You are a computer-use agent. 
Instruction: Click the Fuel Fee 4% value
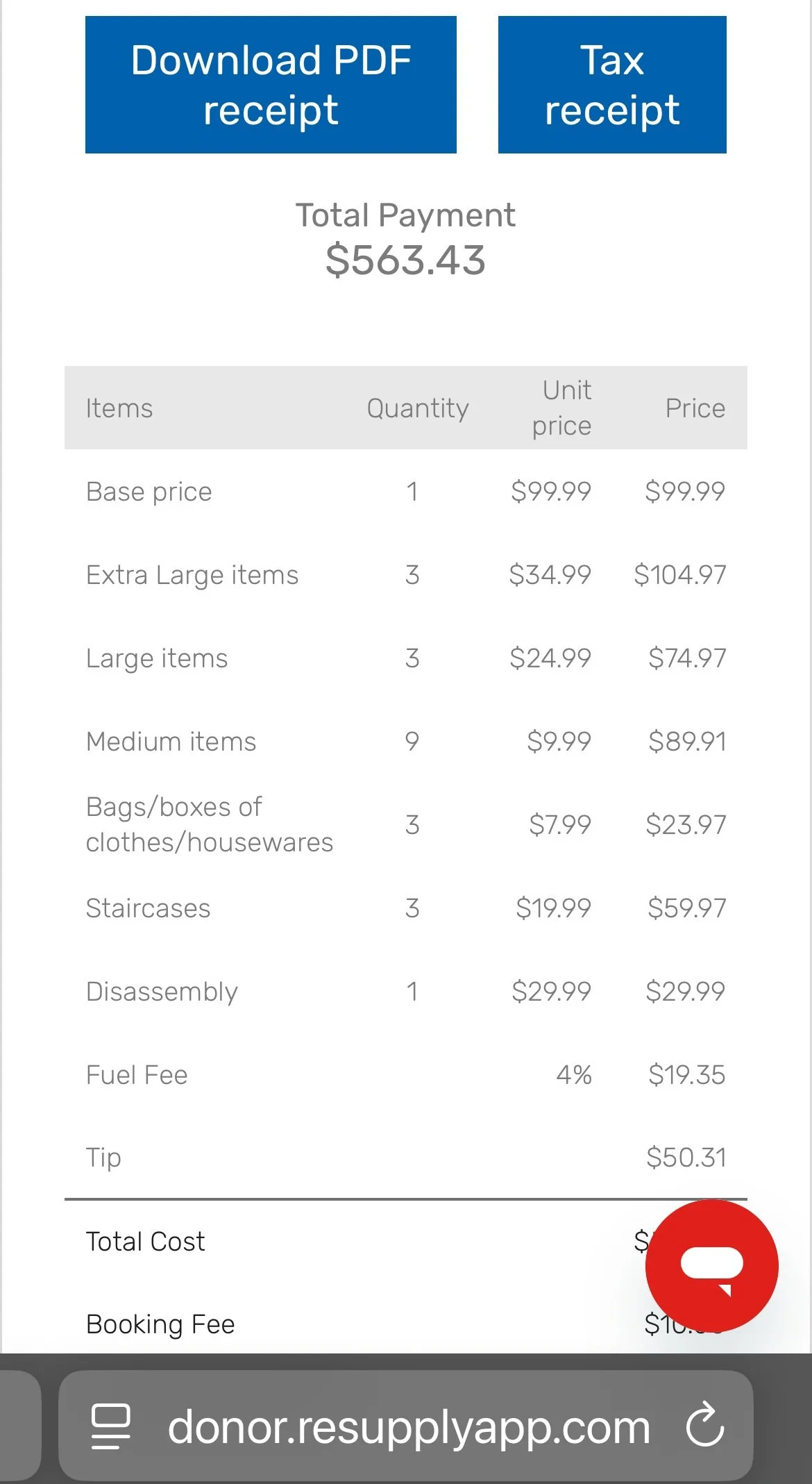[x=574, y=1075]
